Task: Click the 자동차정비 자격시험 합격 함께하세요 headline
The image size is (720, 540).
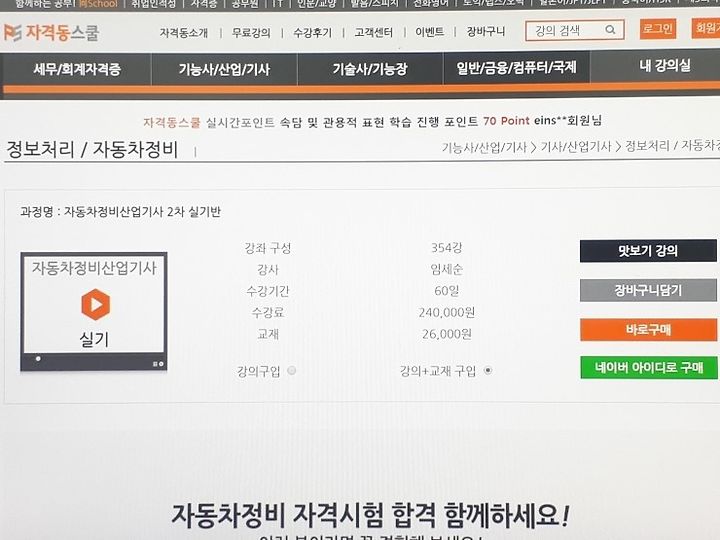Action: [x=370, y=515]
